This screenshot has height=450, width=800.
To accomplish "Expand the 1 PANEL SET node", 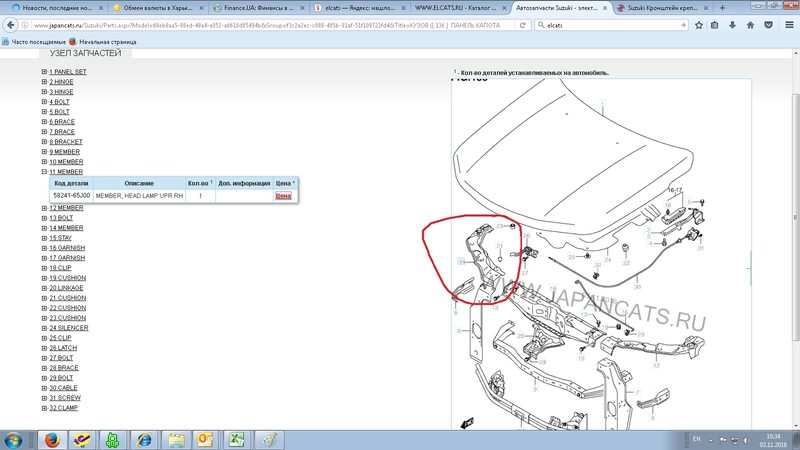I will (x=44, y=72).
